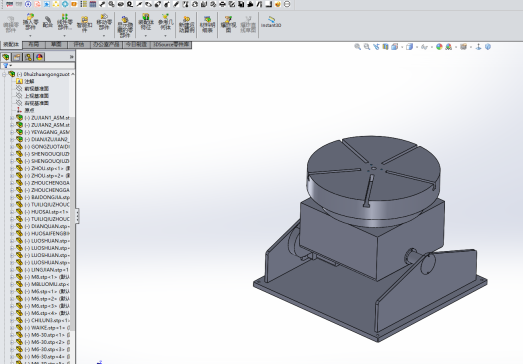Open dropdown arrow under 线性零部件阵列
523x364 pixels.
tap(65, 36)
